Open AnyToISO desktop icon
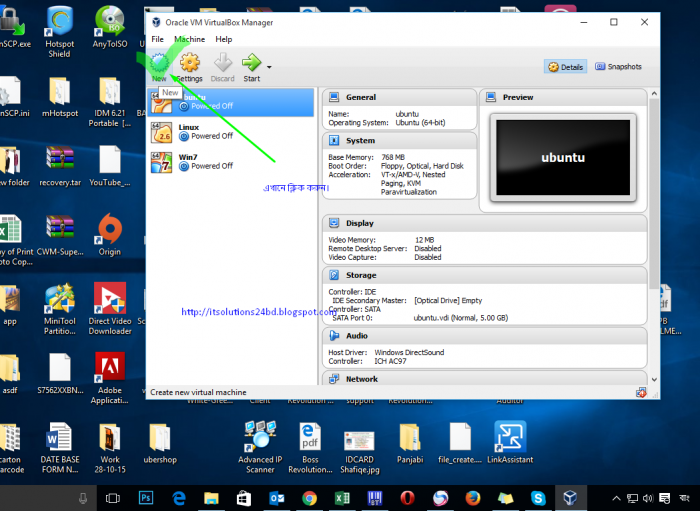 [110, 27]
